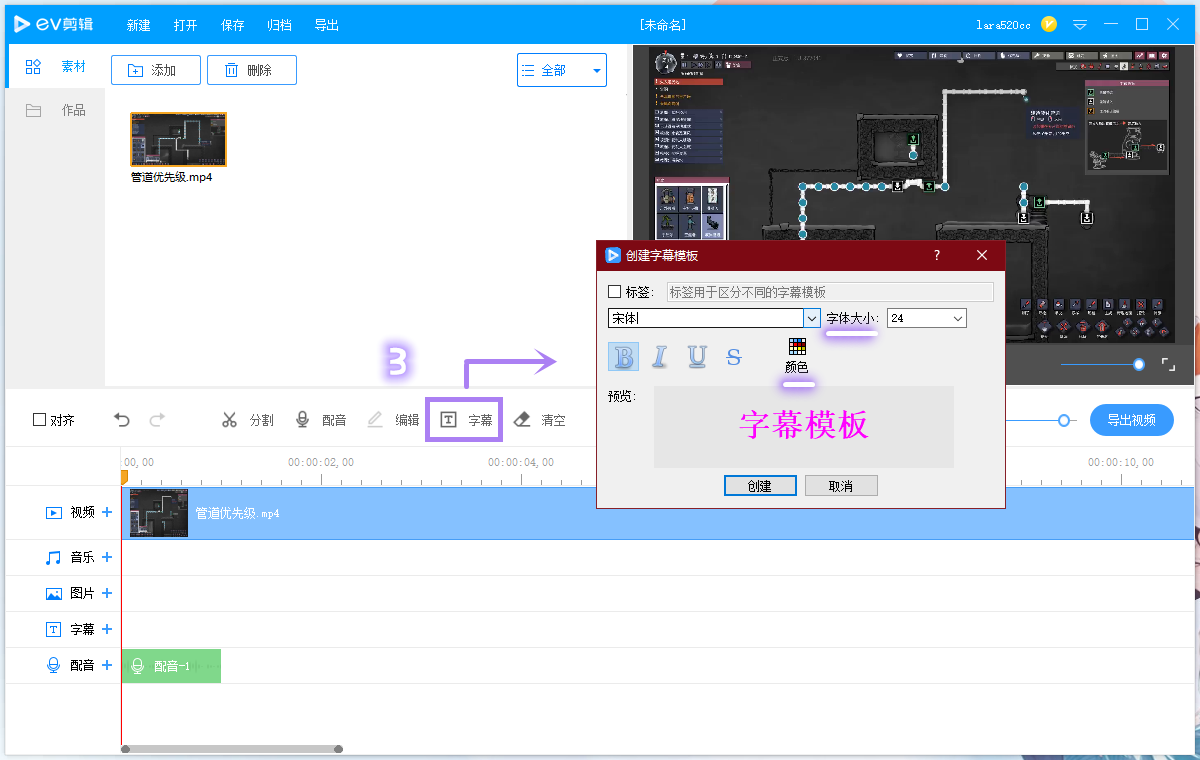Open the 颜色 color palette picker
Screen dimensions: 1200x760
coord(797,355)
